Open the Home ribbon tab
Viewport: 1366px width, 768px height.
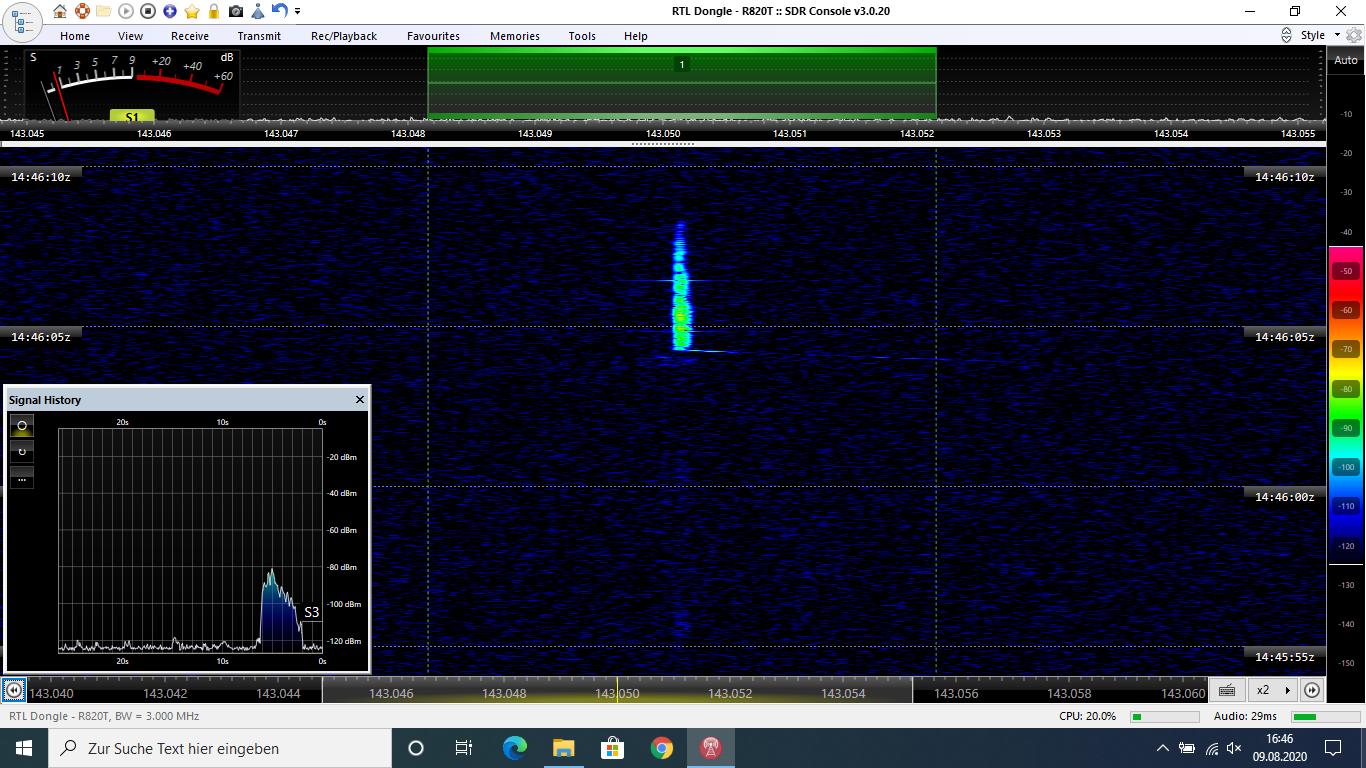pos(75,35)
